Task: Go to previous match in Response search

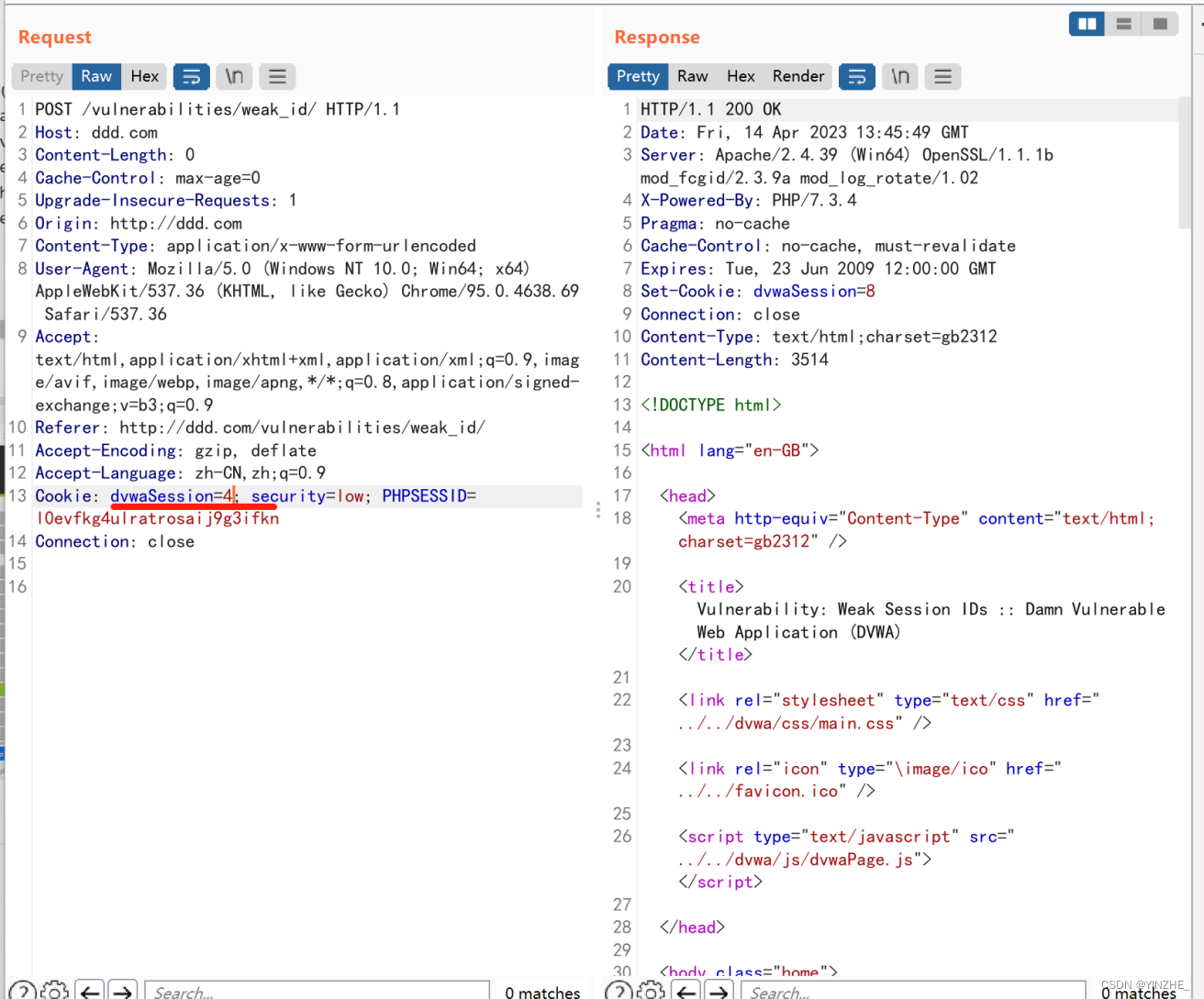Action: [686, 991]
